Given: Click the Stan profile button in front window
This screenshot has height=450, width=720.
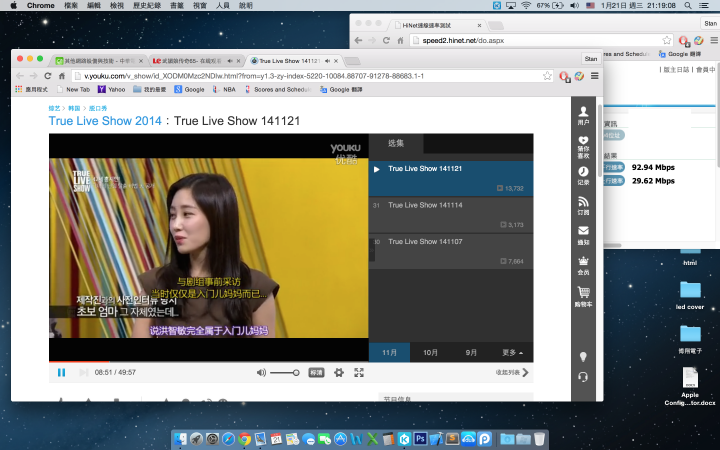Looking at the screenshot, I should tap(591, 59).
